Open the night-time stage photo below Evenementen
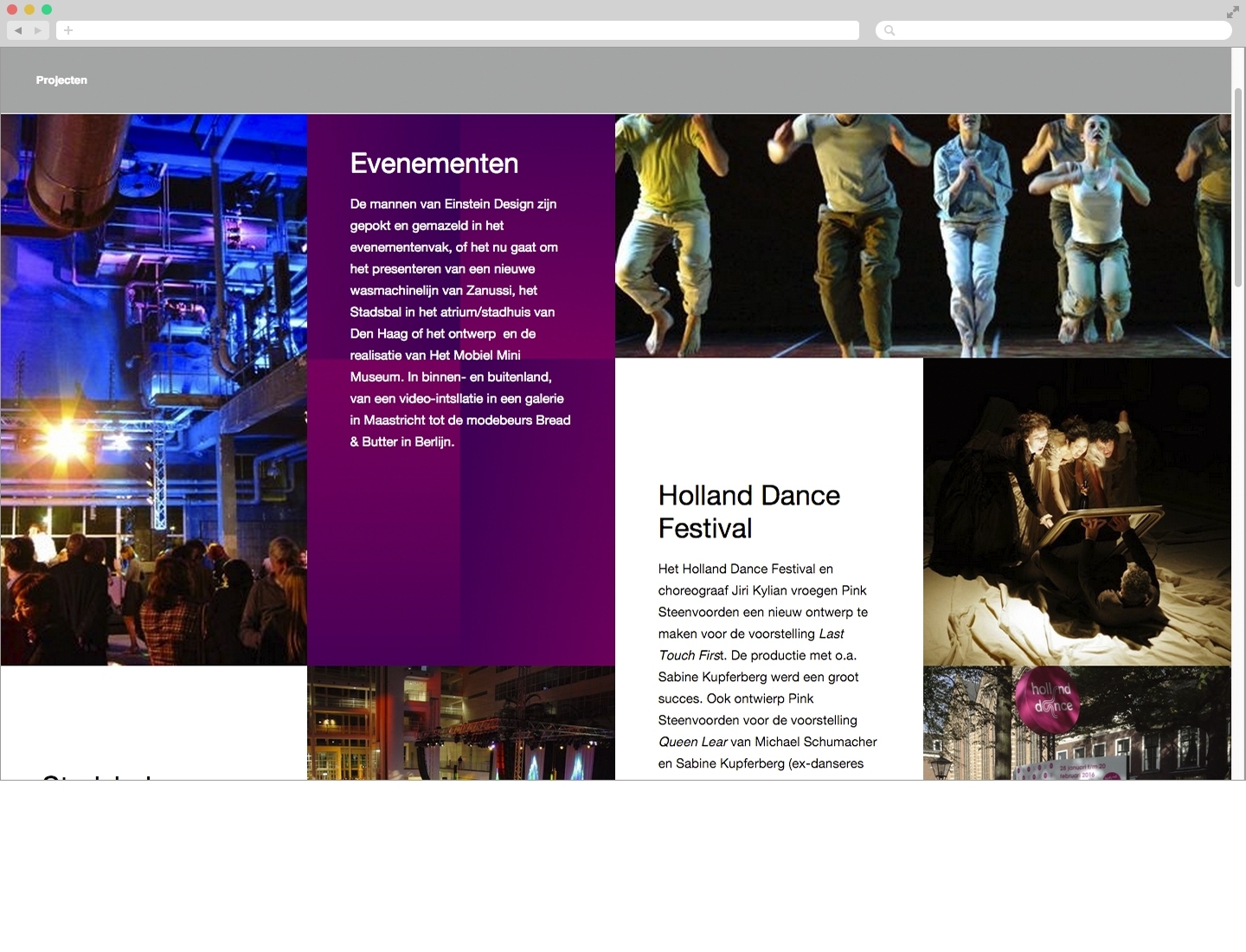The width and height of the screenshot is (1246, 952). pos(460,723)
